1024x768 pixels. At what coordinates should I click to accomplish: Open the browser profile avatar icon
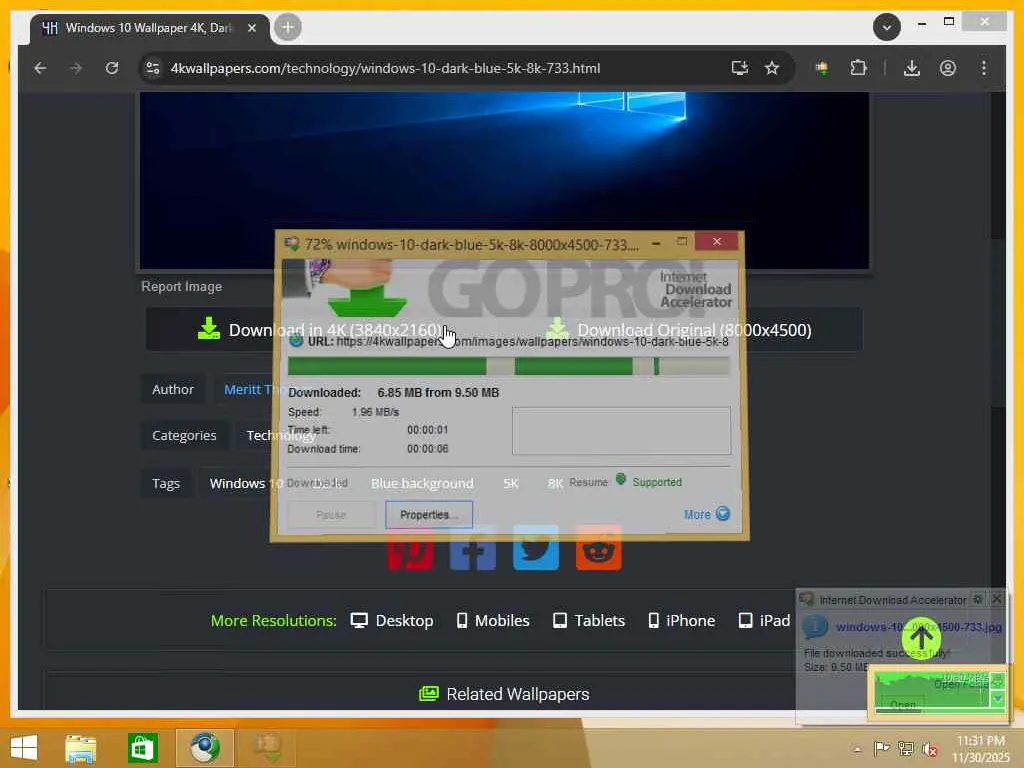[x=948, y=68]
